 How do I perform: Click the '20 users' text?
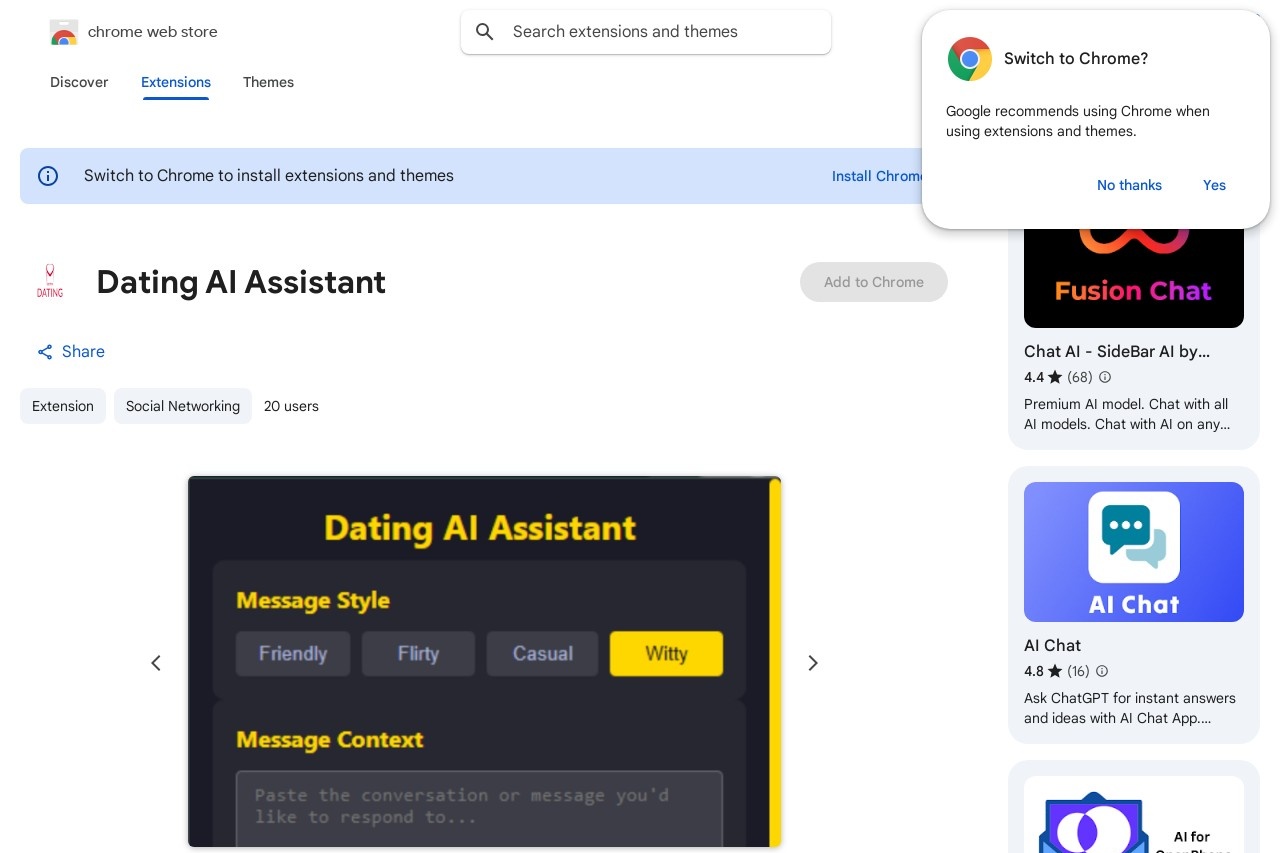(x=291, y=406)
